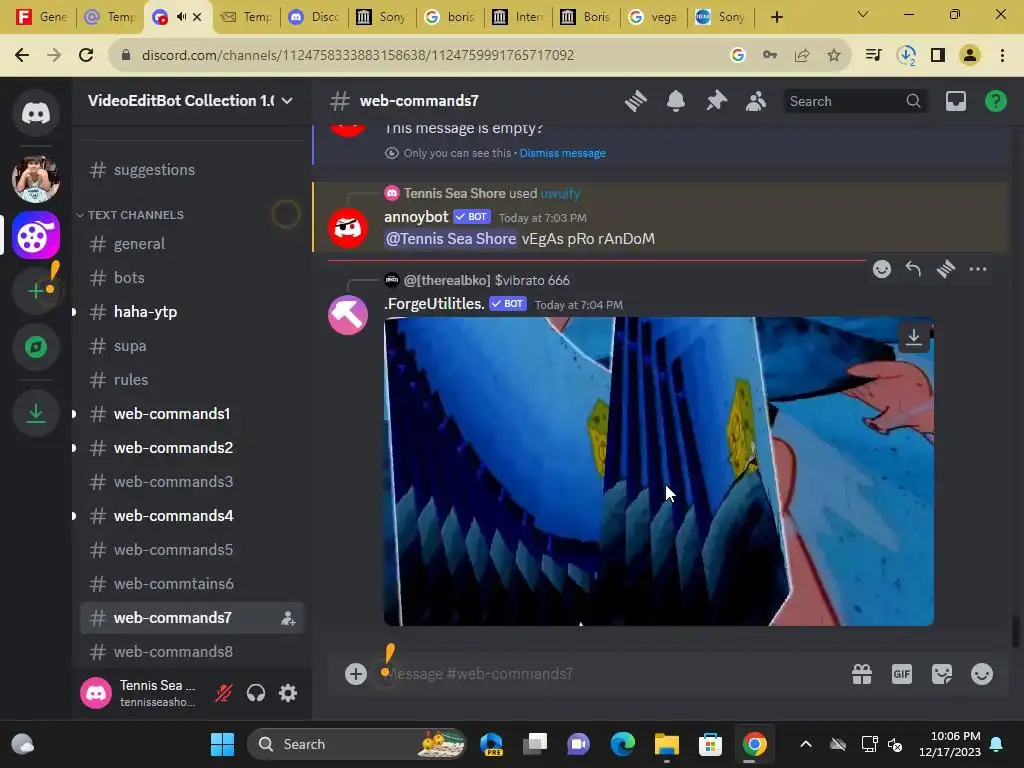Toggle the member list icon
1024x768 pixels.
click(x=756, y=101)
